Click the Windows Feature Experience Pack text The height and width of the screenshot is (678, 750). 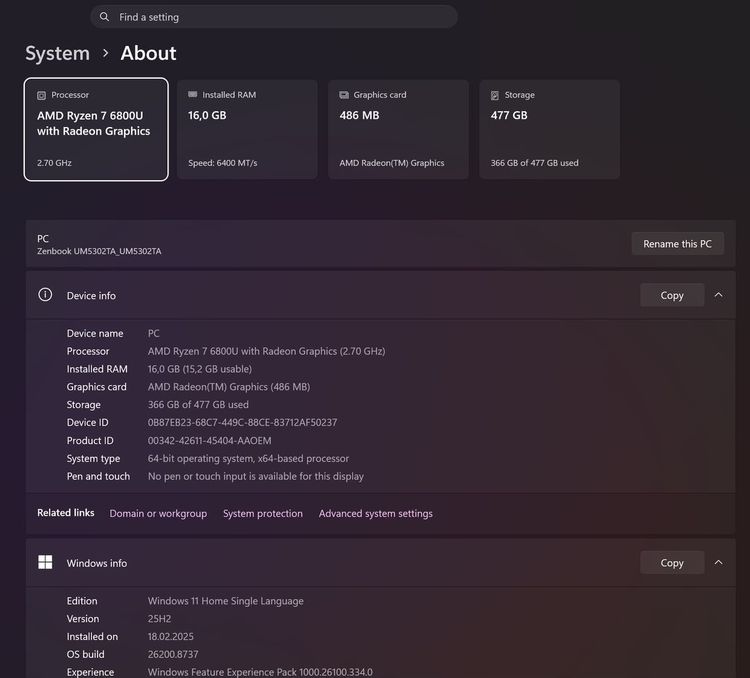pyautogui.click(x=260, y=672)
